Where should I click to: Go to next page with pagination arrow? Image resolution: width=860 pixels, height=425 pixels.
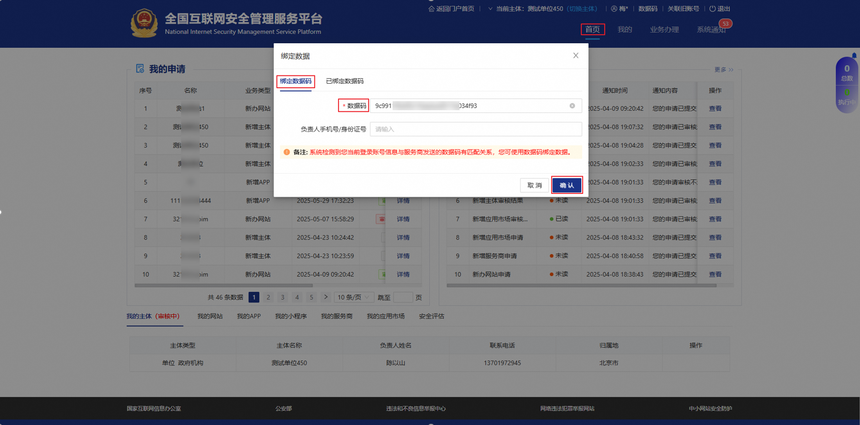coord(324,297)
